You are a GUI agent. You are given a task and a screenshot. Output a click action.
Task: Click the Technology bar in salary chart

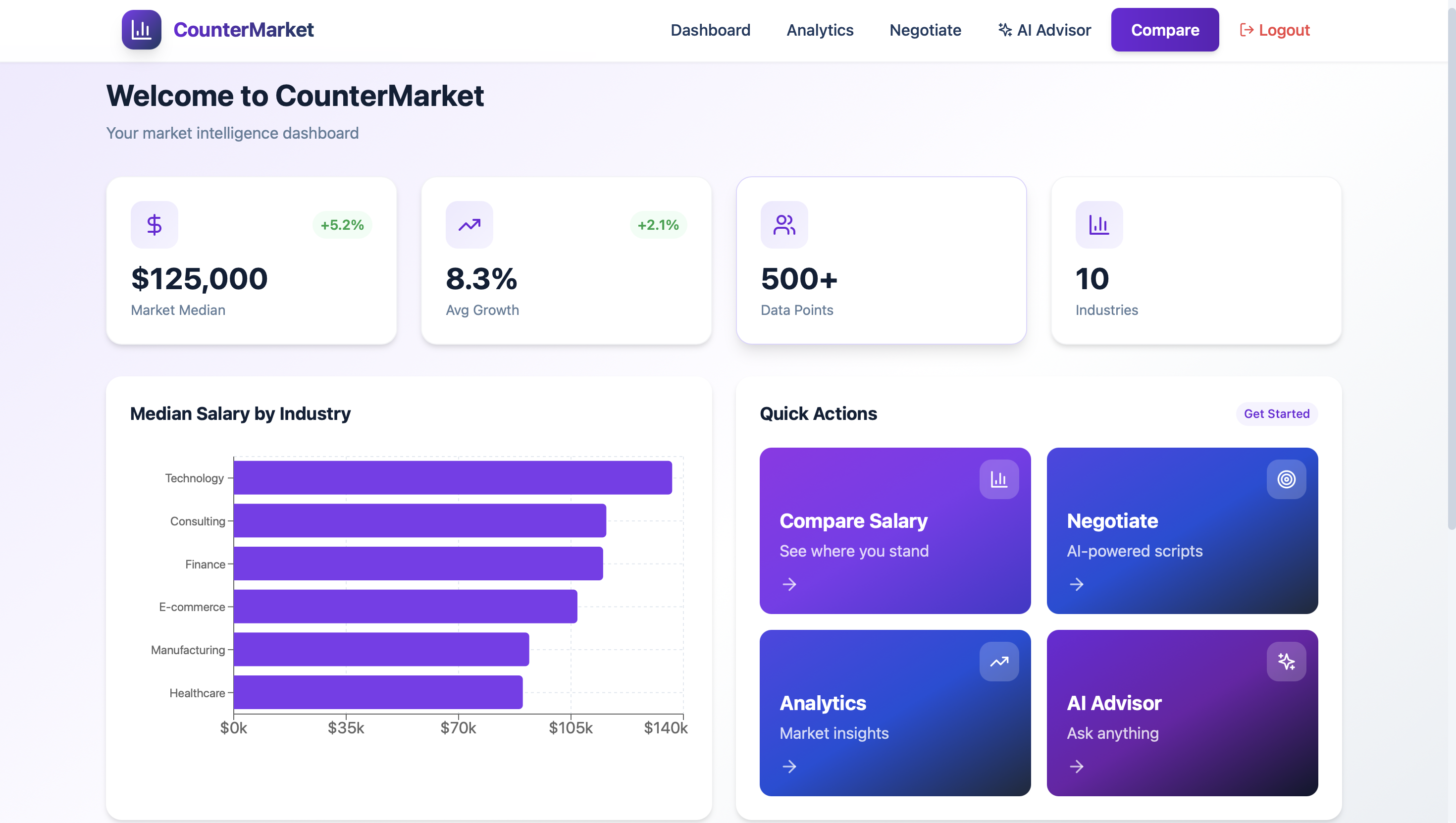pos(452,478)
